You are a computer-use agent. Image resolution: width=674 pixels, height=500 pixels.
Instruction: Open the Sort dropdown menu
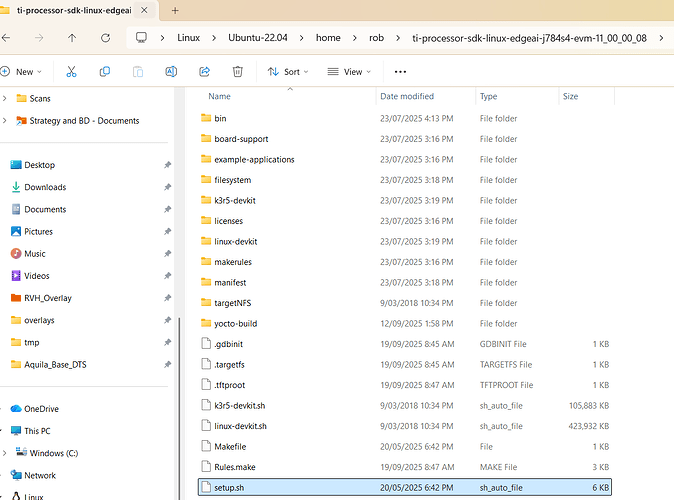click(x=288, y=72)
